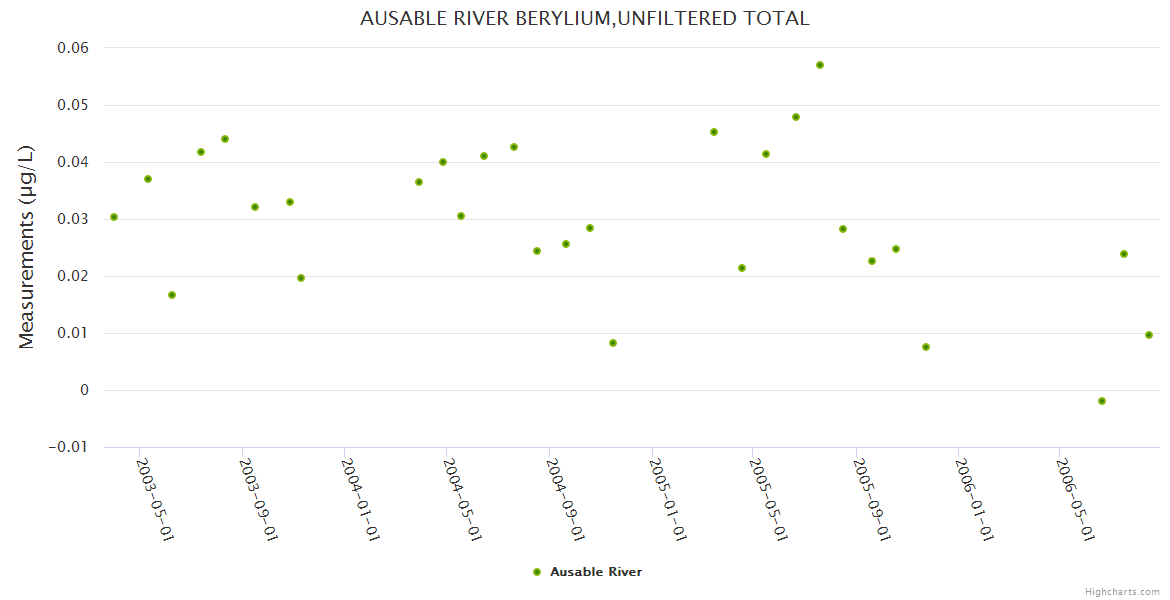
Task: Click the −0.01 y-axis tick label
Action: coord(69,447)
